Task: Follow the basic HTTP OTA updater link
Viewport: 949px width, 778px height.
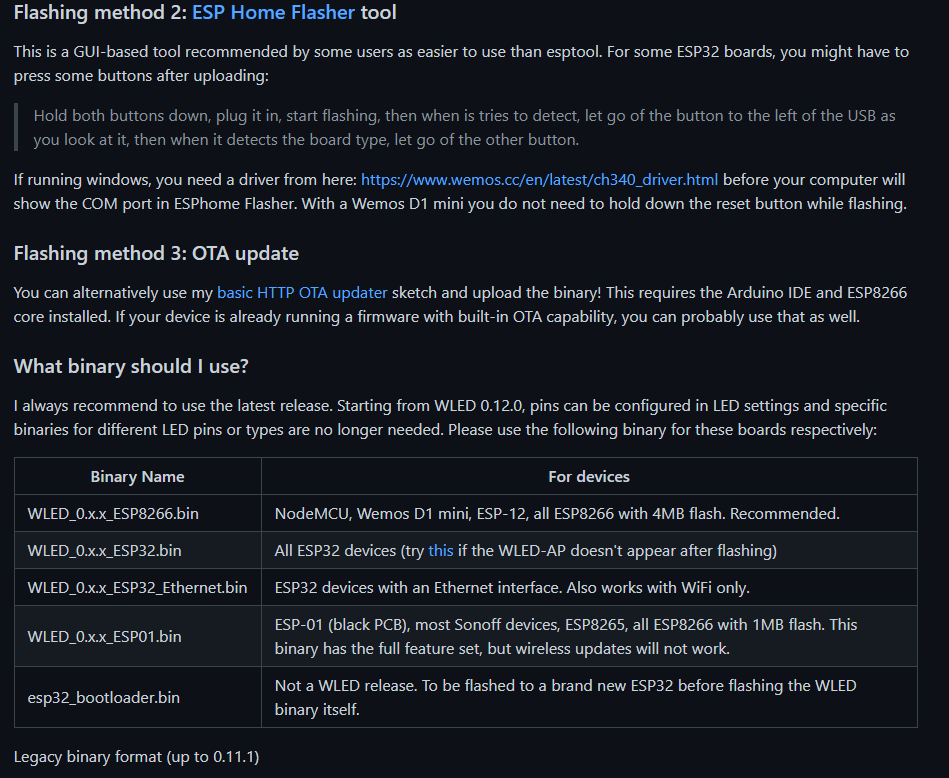Action: 302,293
